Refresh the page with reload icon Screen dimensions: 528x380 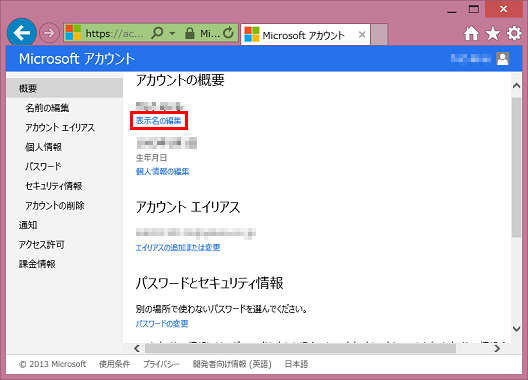[x=228, y=33]
